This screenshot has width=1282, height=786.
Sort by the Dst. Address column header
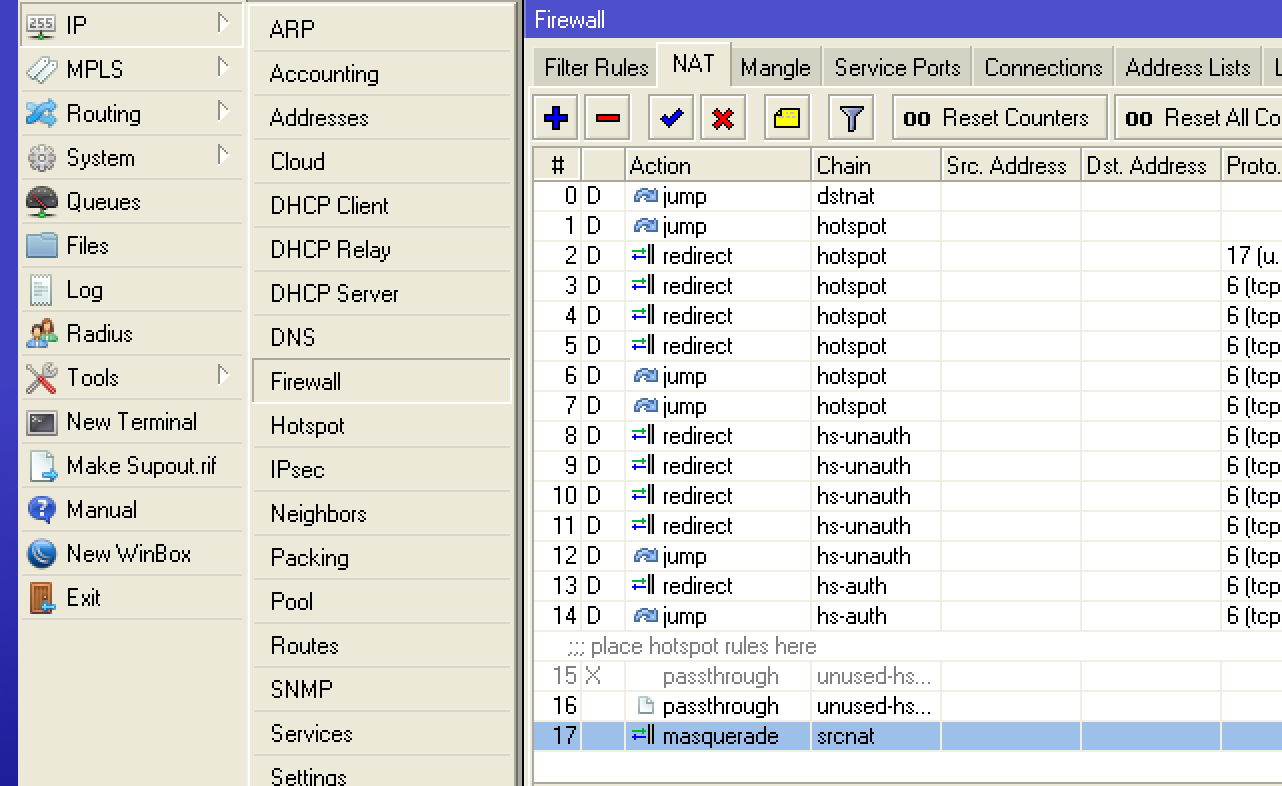coord(1151,166)
